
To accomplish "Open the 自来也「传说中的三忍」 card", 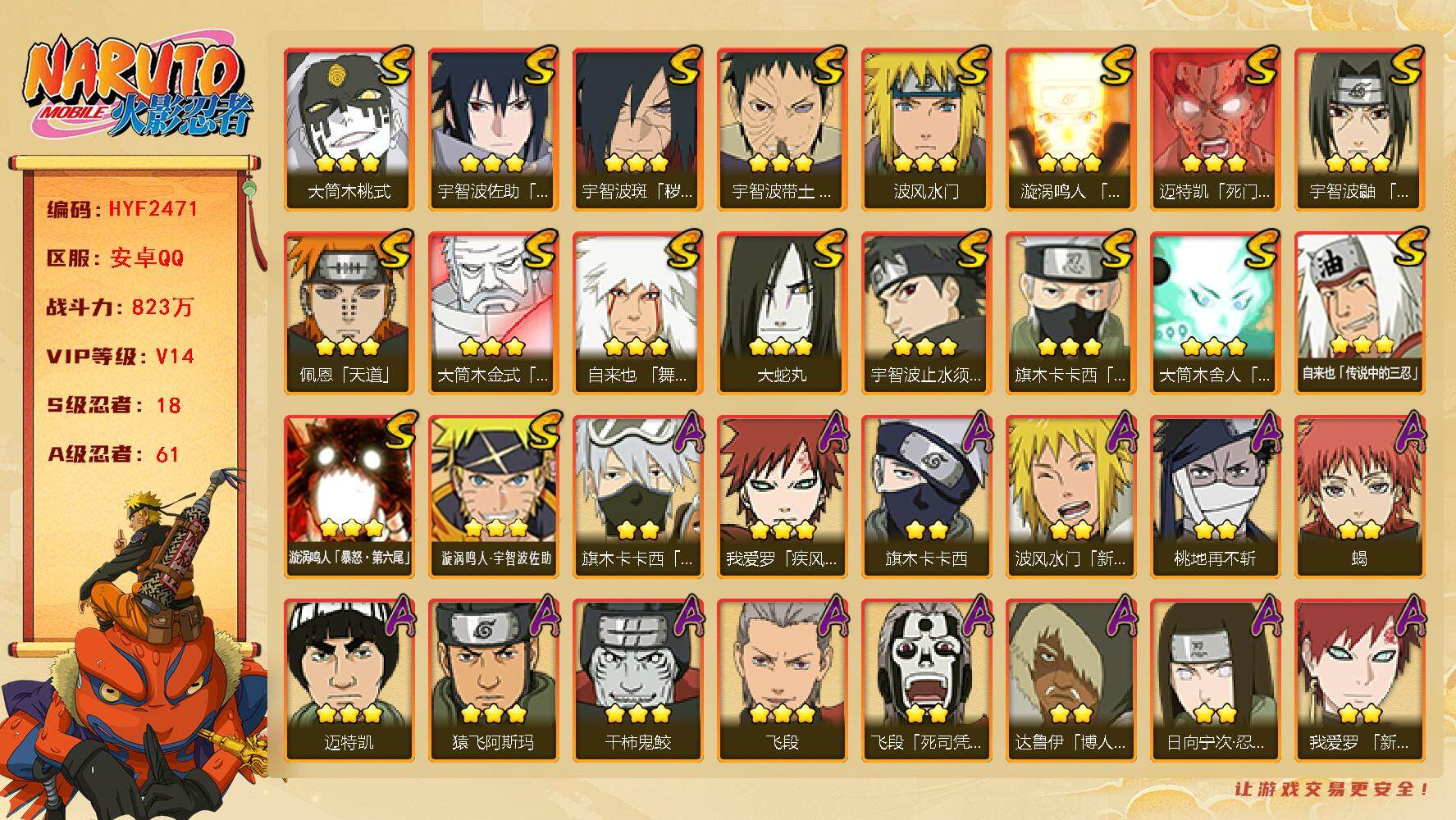I will 1360,313.
